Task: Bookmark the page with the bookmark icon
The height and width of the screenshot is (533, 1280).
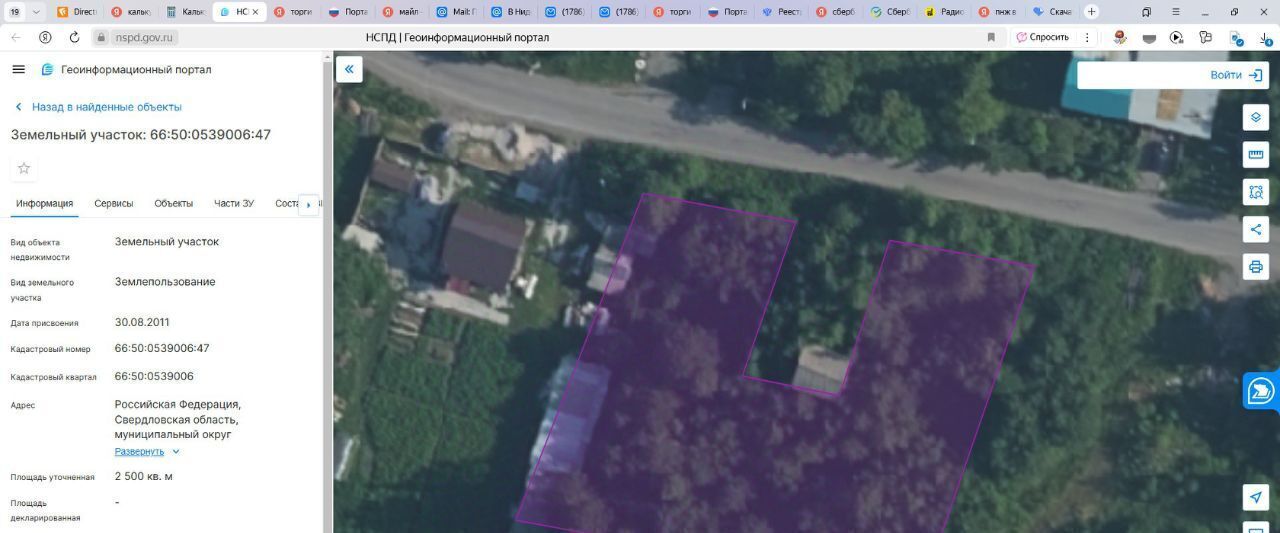Action: tap(991, 37)
